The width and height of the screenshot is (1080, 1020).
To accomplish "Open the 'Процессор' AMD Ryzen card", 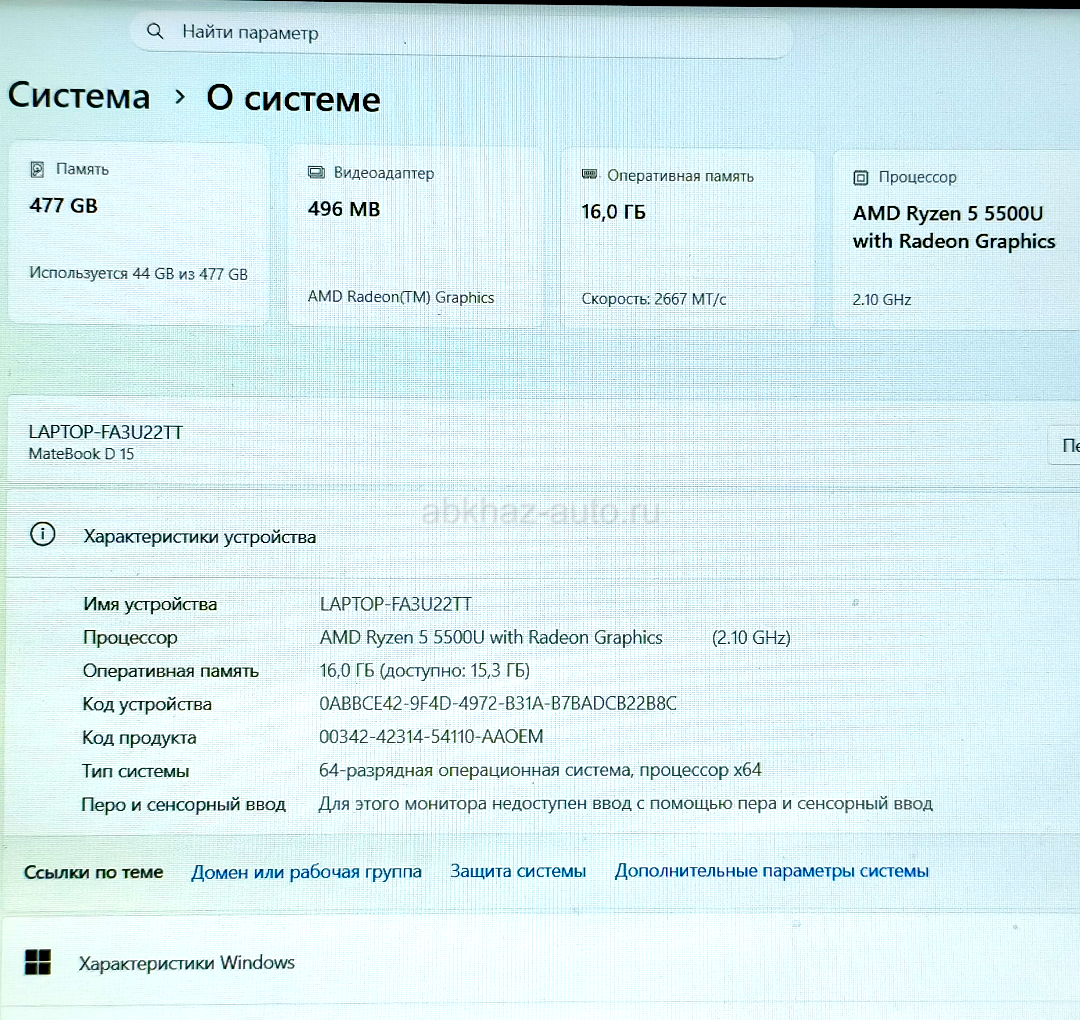I will coord(957,240).
